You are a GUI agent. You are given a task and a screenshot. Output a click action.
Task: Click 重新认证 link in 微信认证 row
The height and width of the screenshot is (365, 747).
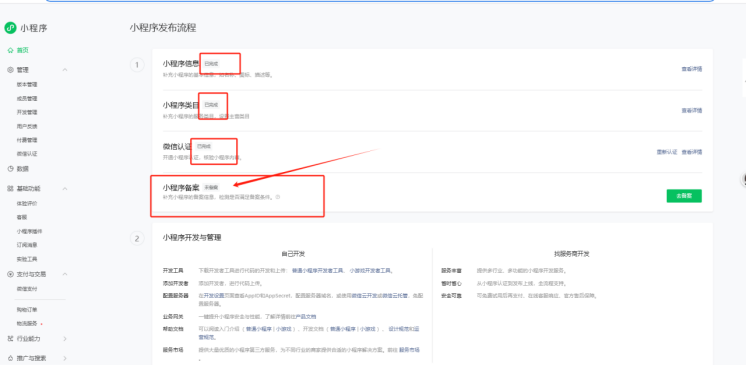pyautogui.click(x=666, y=152)
